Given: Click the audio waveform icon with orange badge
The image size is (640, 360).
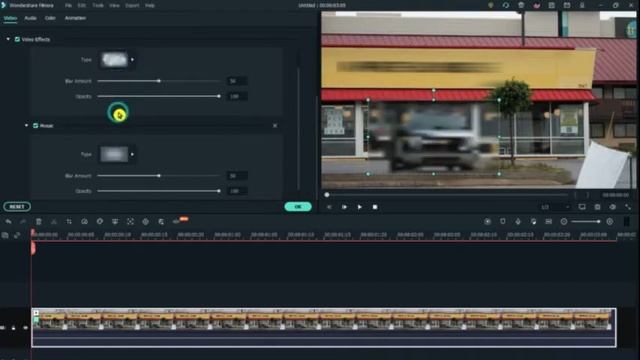Looking at the screenshot, I should [180, 220].
